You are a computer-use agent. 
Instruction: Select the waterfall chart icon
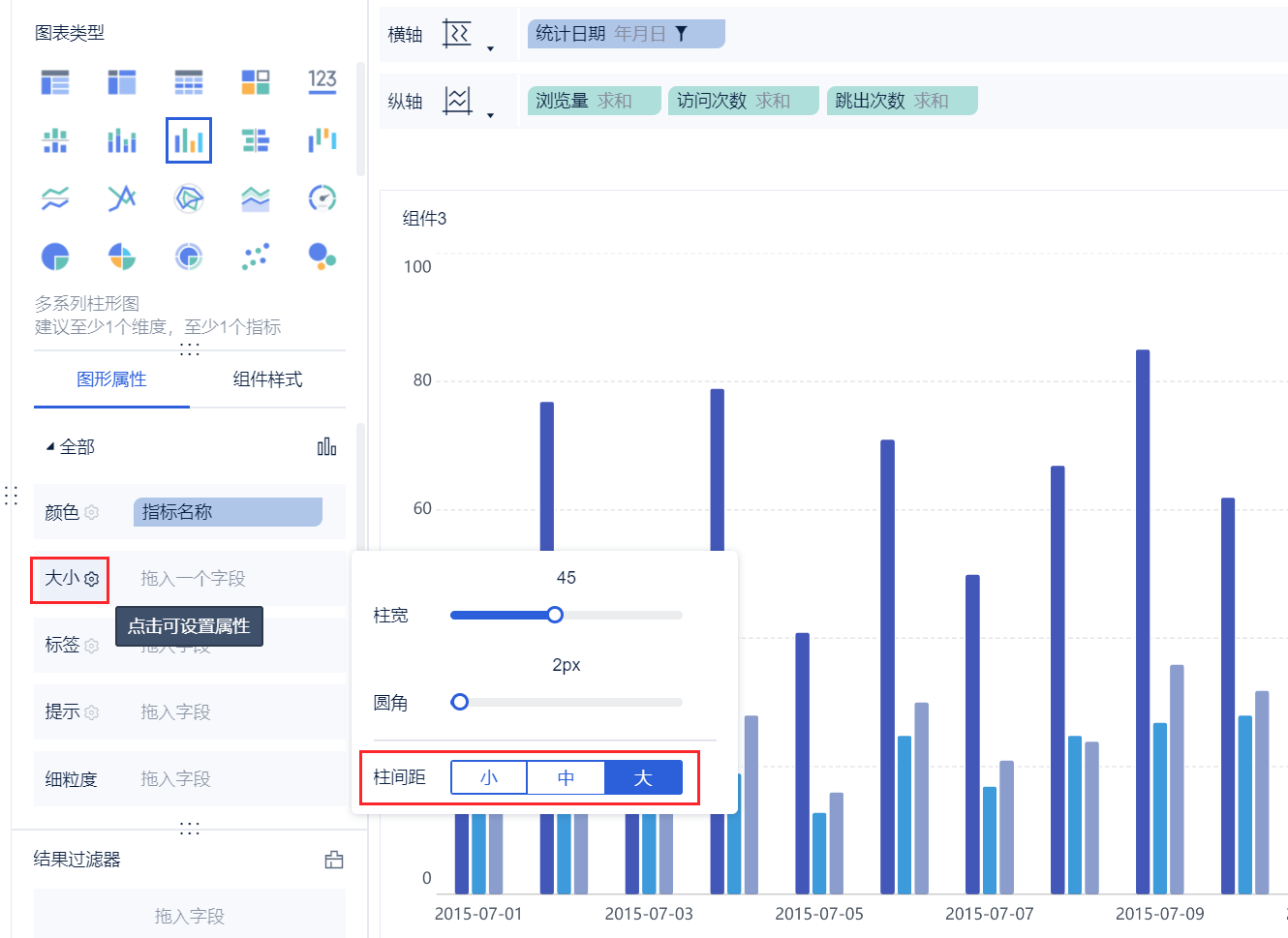[x=322, y=140]
